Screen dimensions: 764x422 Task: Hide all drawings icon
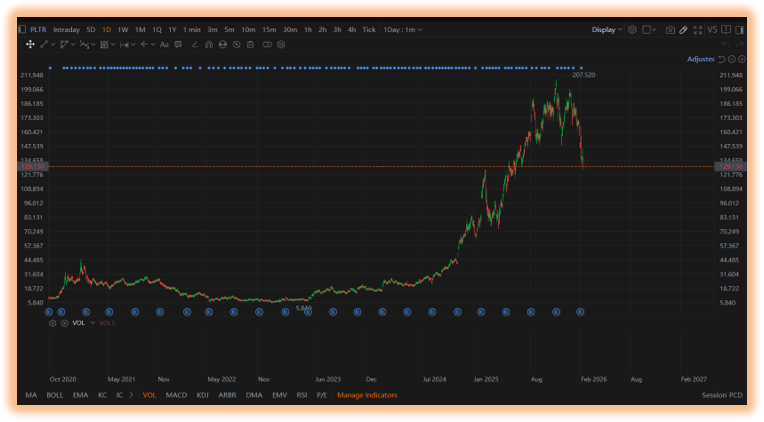pyautogui.click(x=236, y=44)
